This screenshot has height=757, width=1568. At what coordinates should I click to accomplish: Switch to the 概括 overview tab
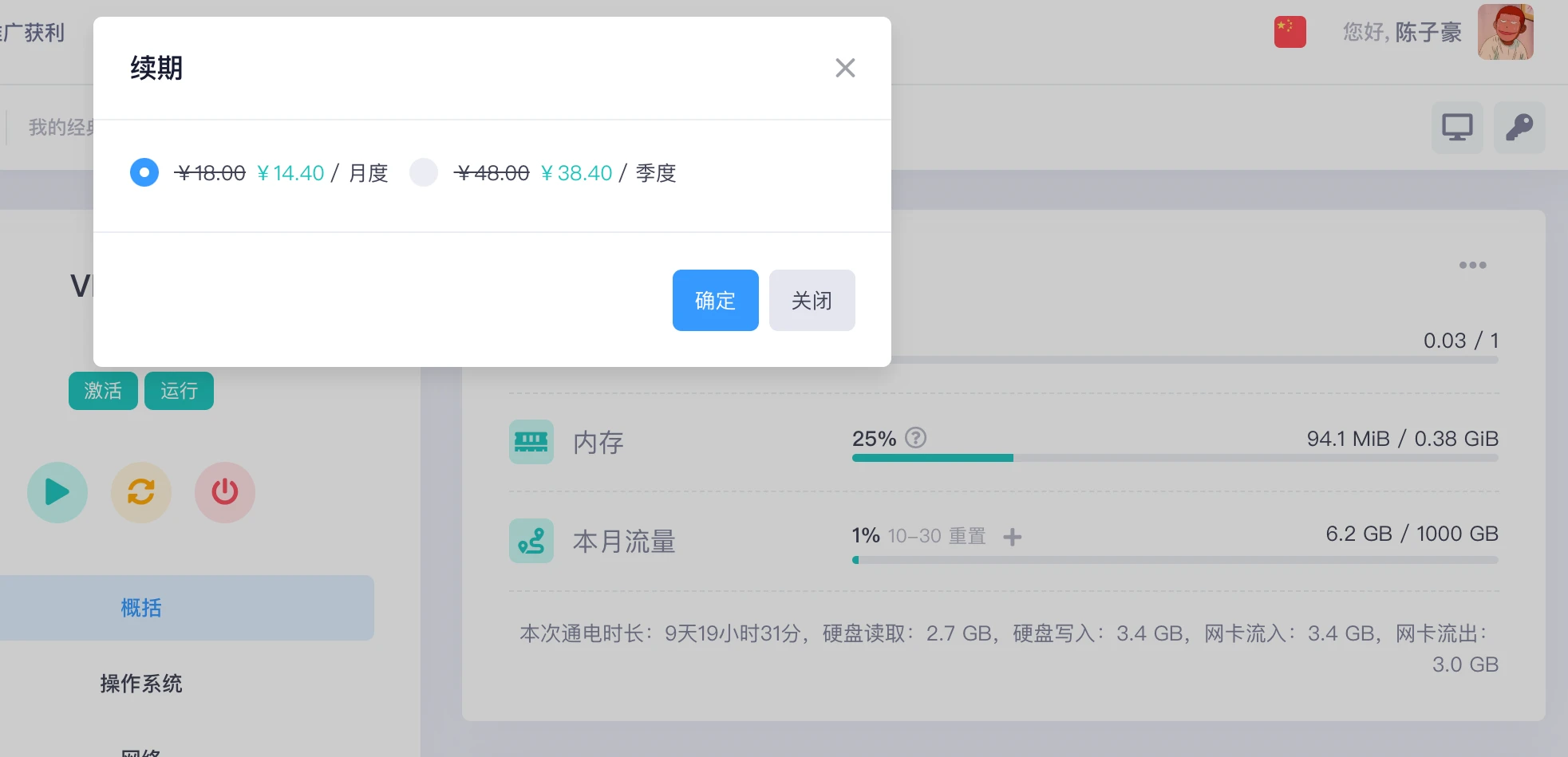[x=141, y=608]
